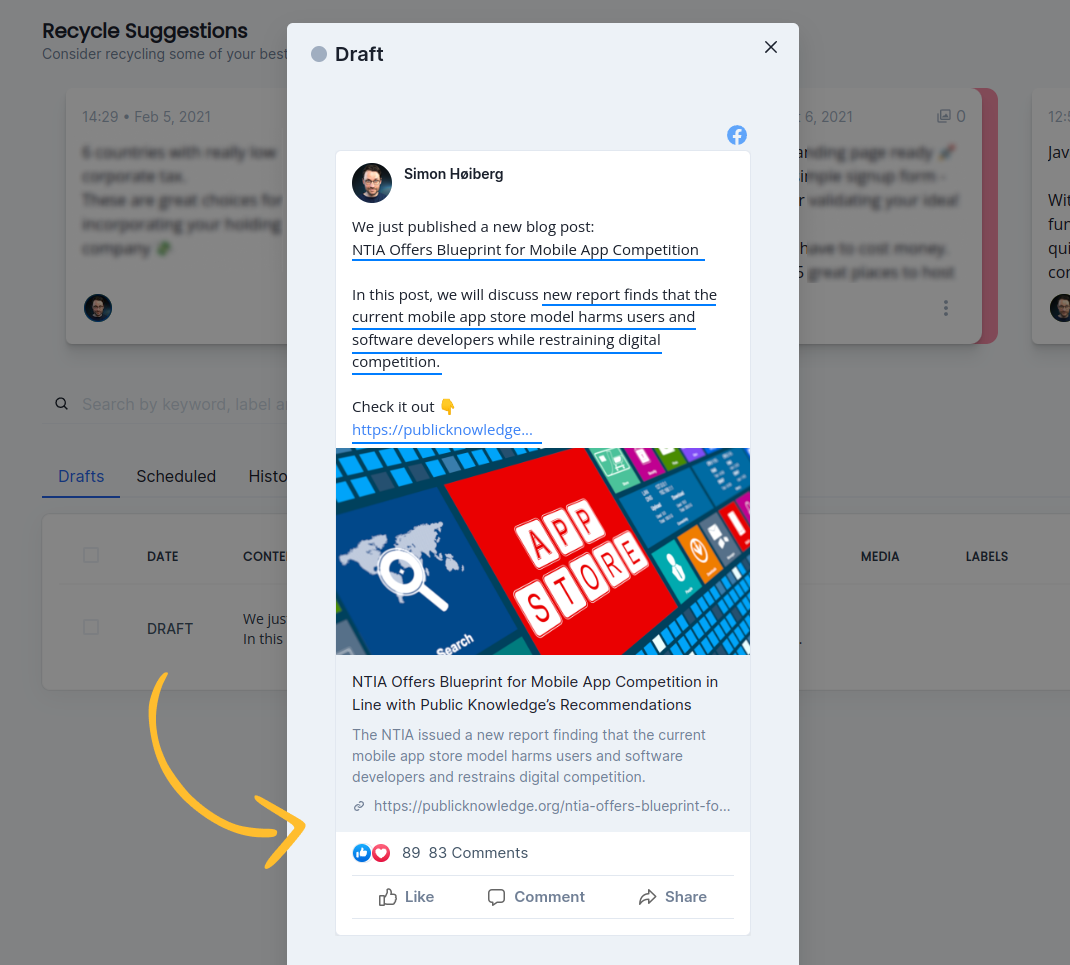
Task: Click the heart reaction icon
Action: pos(381,853)
